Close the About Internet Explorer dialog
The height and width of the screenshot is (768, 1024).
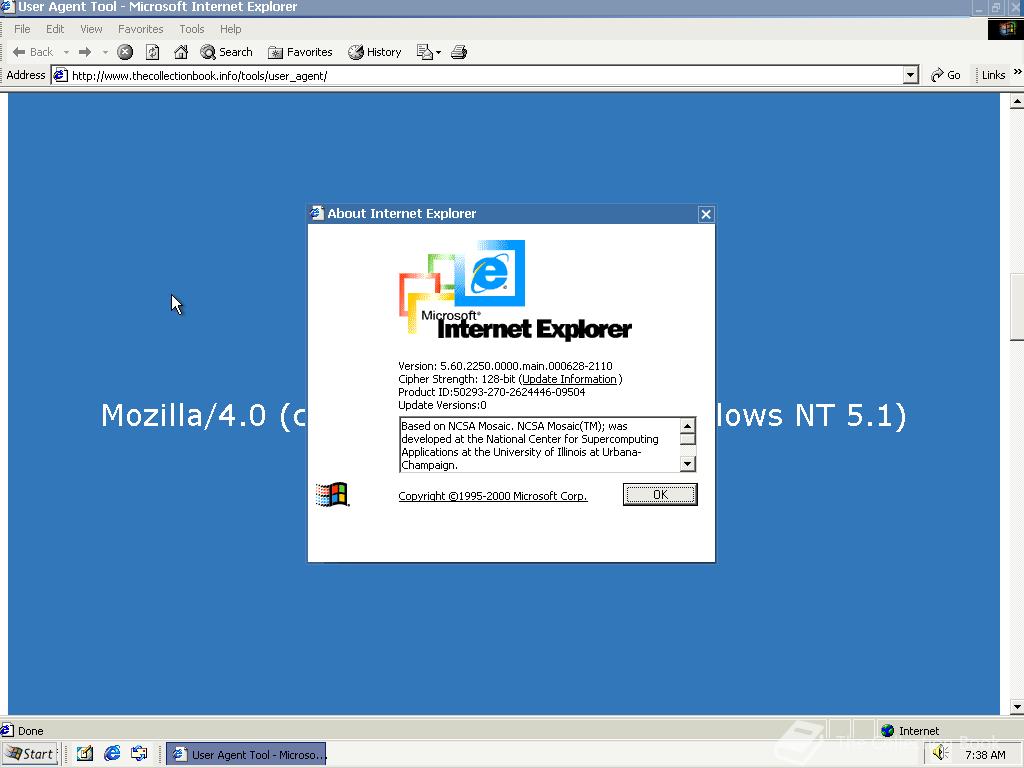[x=706, y=214]
